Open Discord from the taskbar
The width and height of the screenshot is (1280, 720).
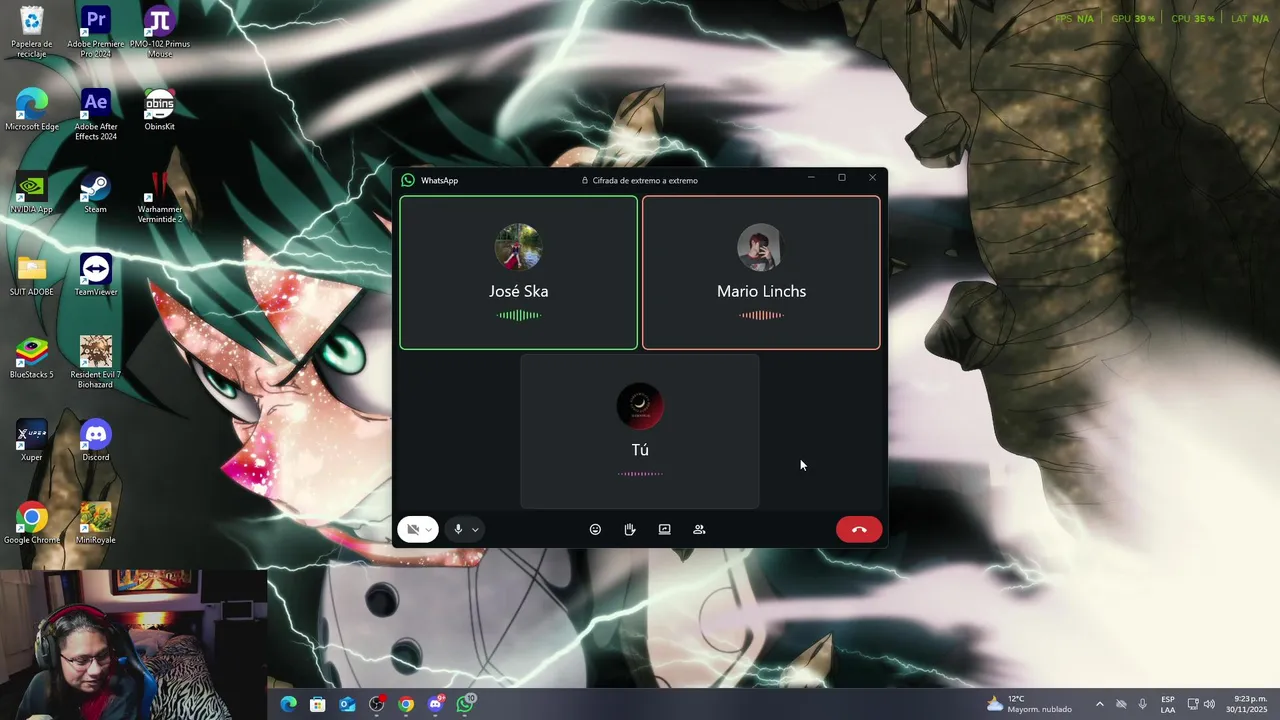436,704
